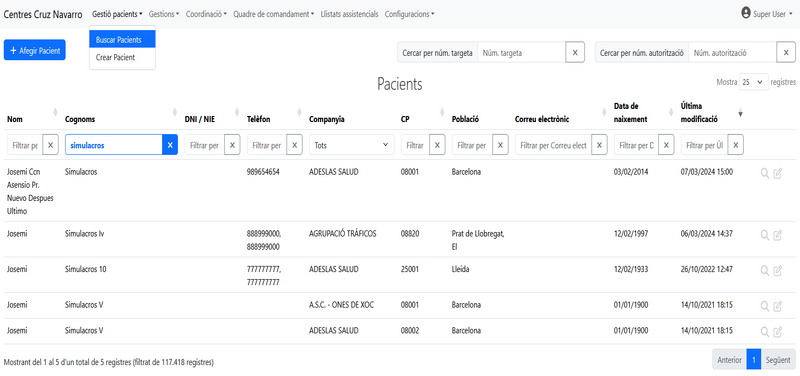
Task: Go to the Següent page
Action: 778,360
